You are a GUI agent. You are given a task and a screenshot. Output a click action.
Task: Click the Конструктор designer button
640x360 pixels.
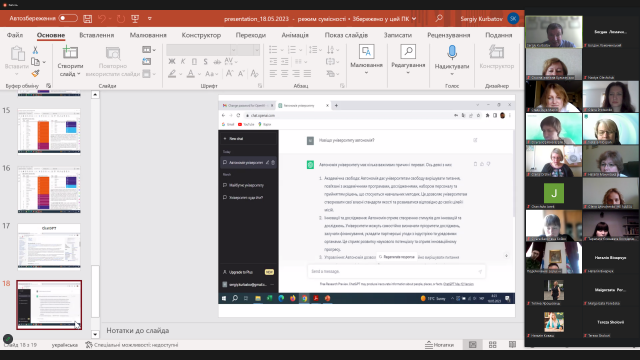[x=497, y=57]
